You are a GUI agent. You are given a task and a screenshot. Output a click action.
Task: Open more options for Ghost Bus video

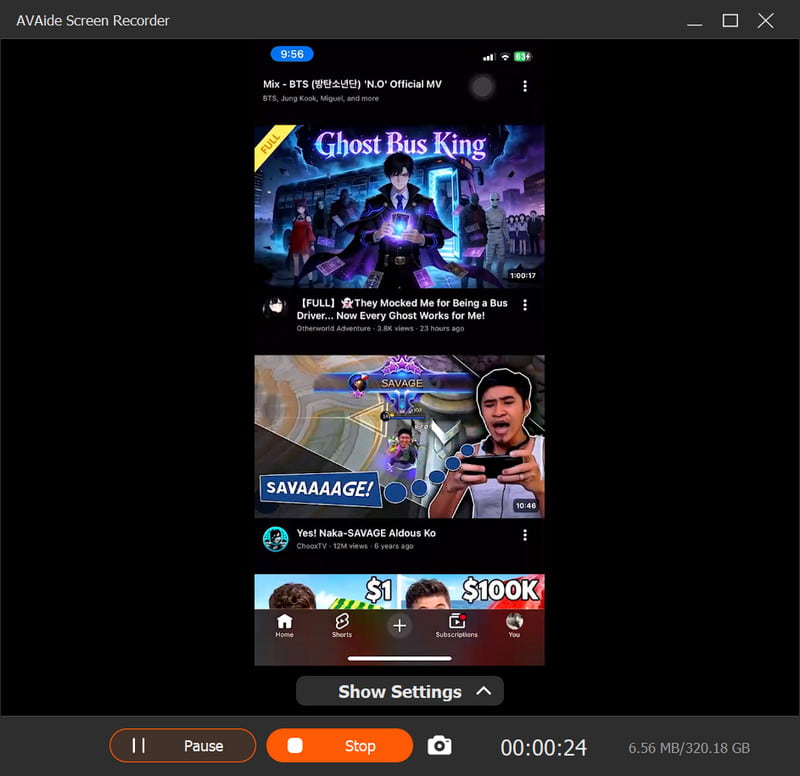point(525,305)
